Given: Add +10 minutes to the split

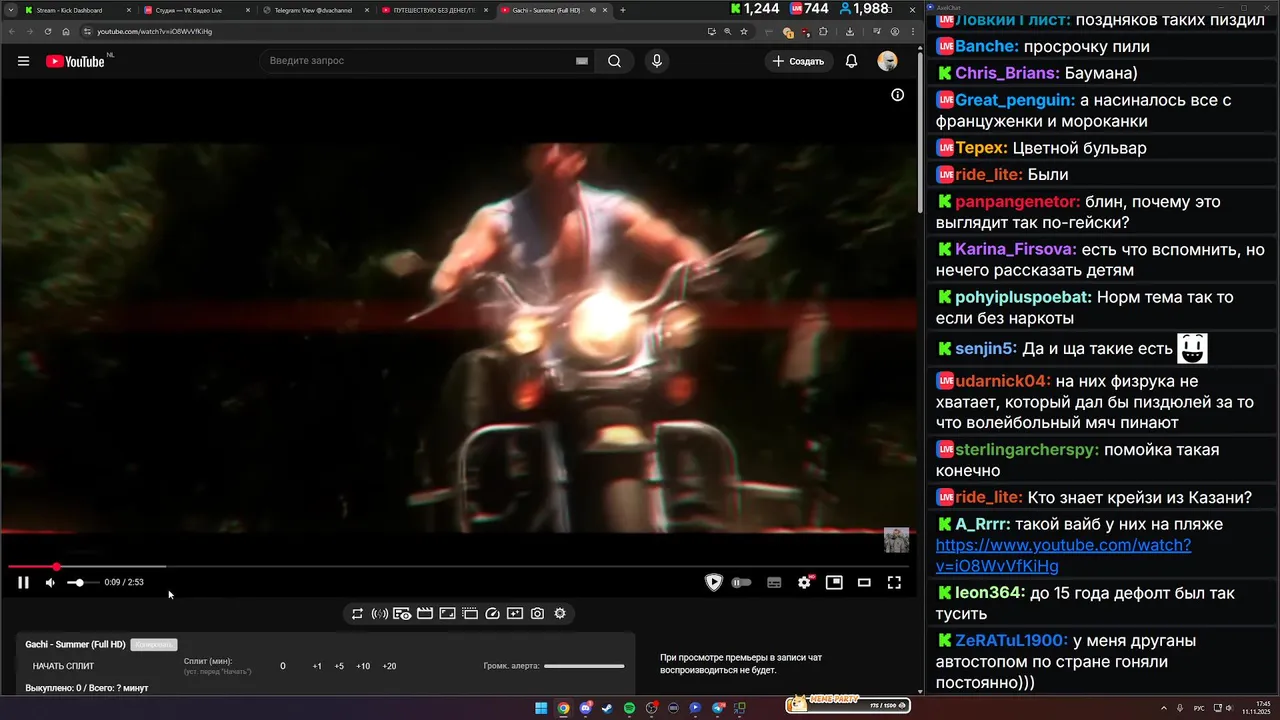Looking at the screenshot, I should pos(363,666).
